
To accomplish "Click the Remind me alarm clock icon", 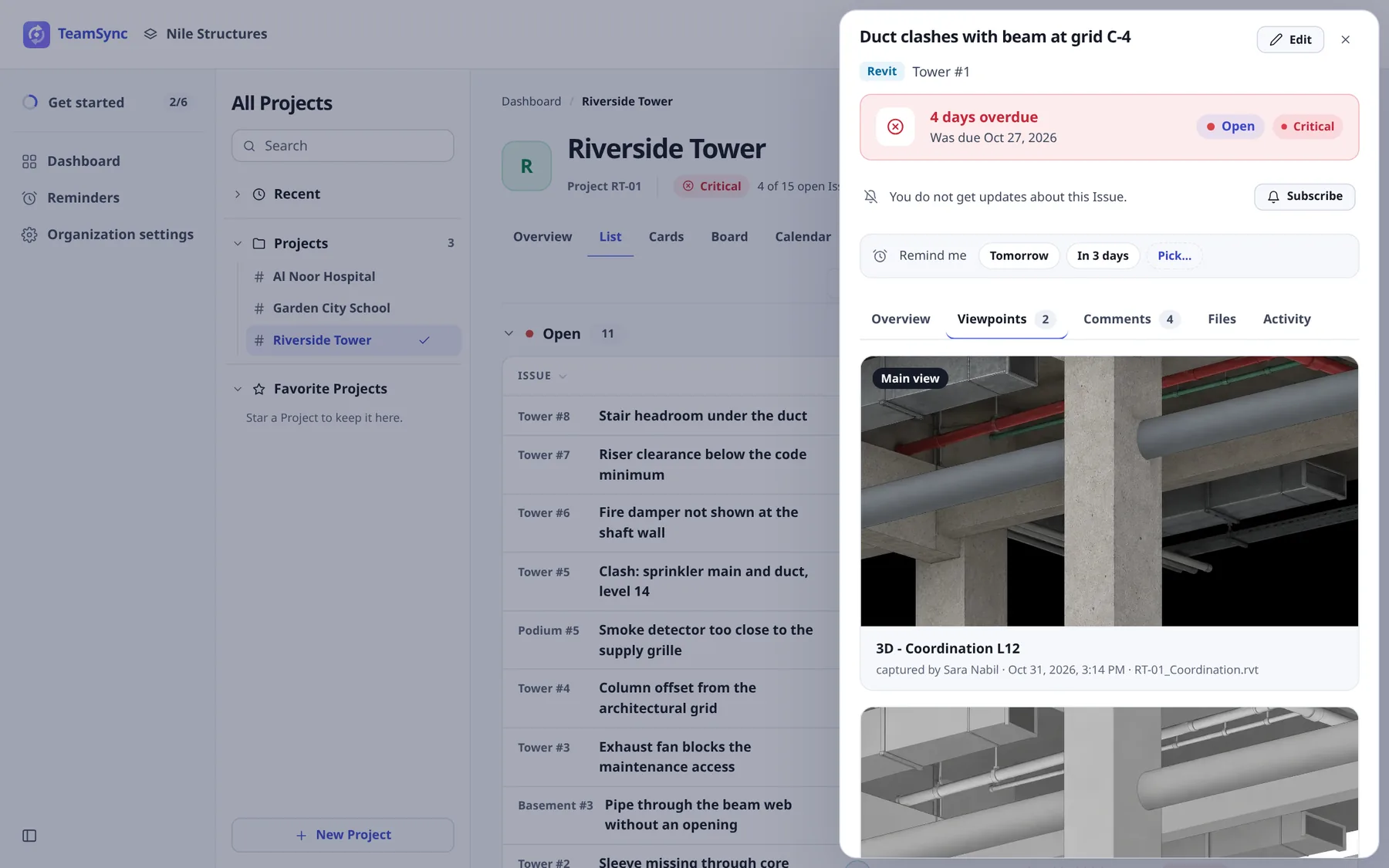I will (x=880, y=256).
